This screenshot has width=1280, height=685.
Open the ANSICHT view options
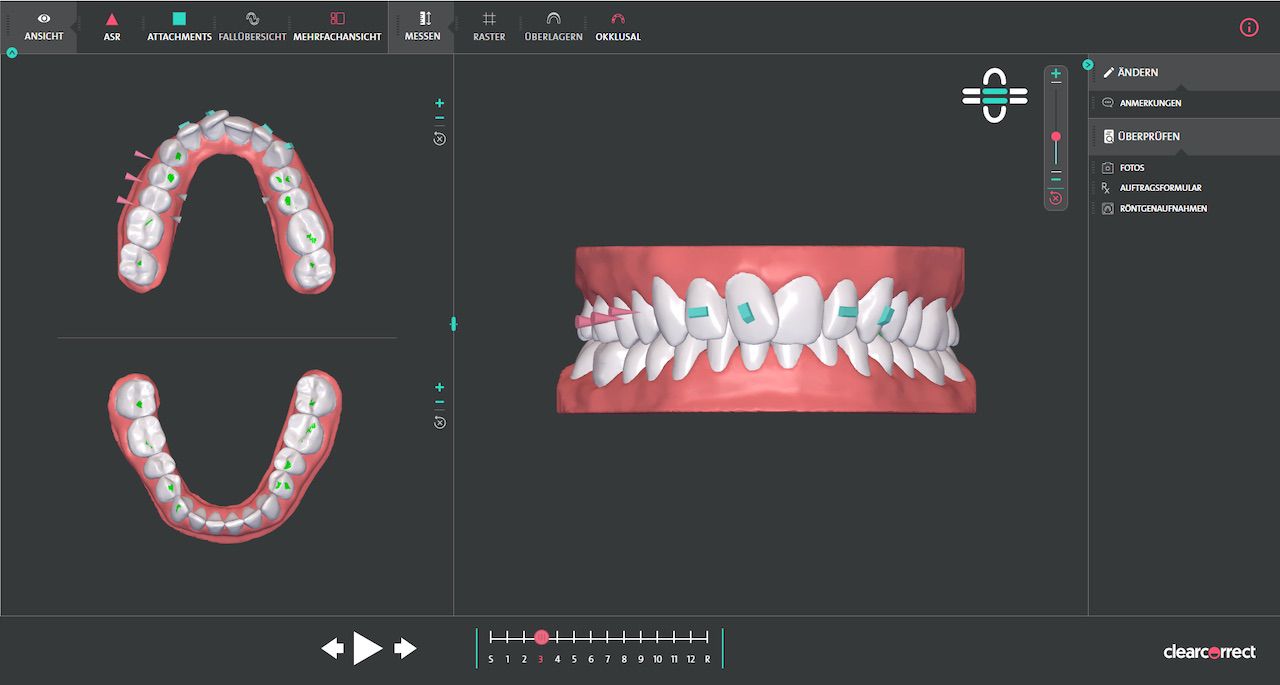44,27
